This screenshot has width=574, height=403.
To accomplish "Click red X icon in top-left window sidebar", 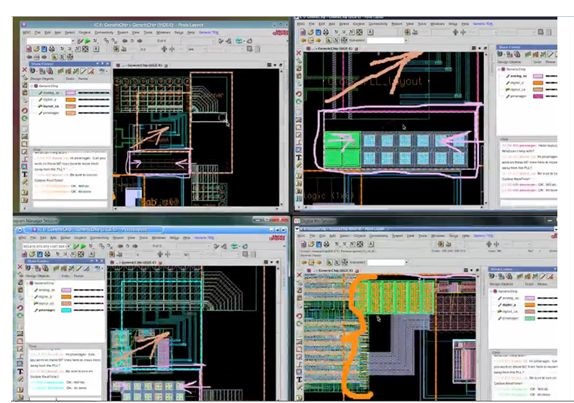I will click(x=25, y=69).
